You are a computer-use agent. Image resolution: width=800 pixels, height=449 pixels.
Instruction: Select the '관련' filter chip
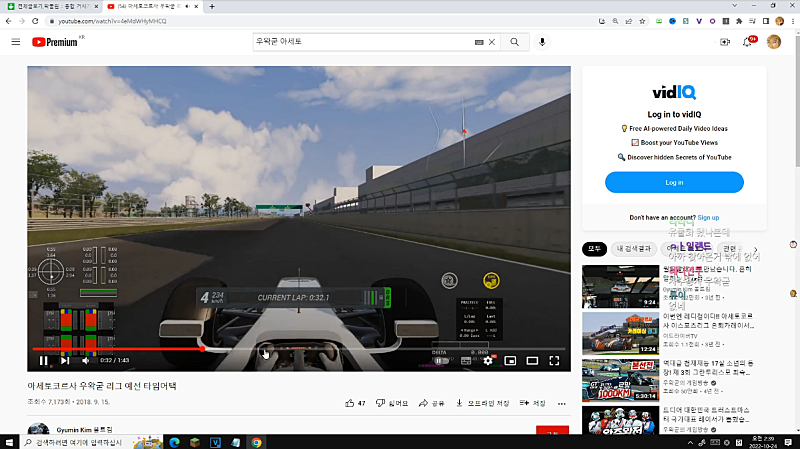(730, 249)
